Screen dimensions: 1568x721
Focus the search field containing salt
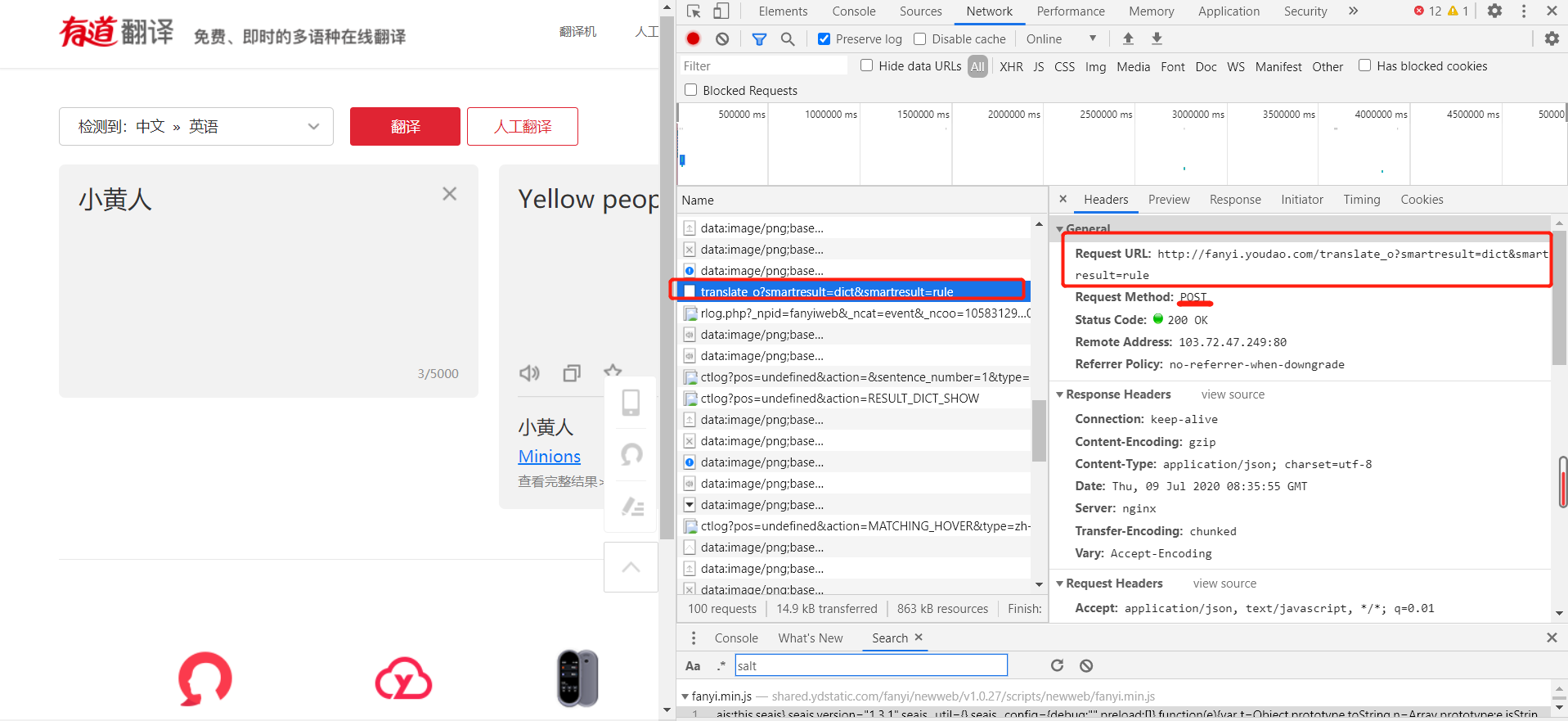click(x=871, y=665)
